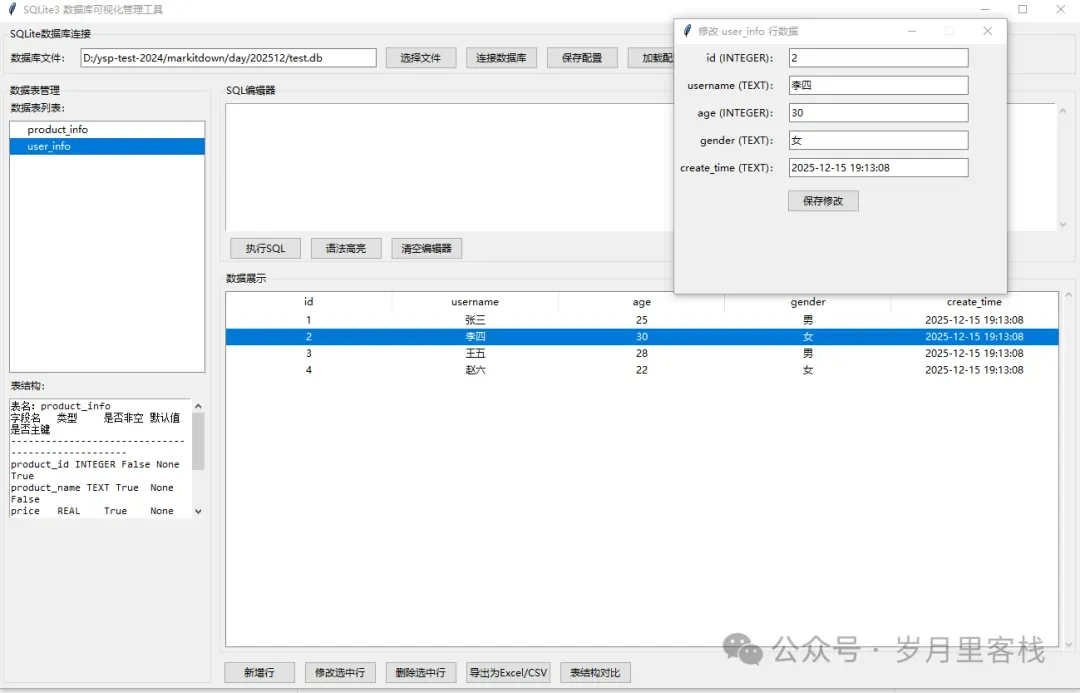Screen dimensions: 1080x693
Task: Click the up arrow of 表结构 scrollbar
Action: point(198,406)
